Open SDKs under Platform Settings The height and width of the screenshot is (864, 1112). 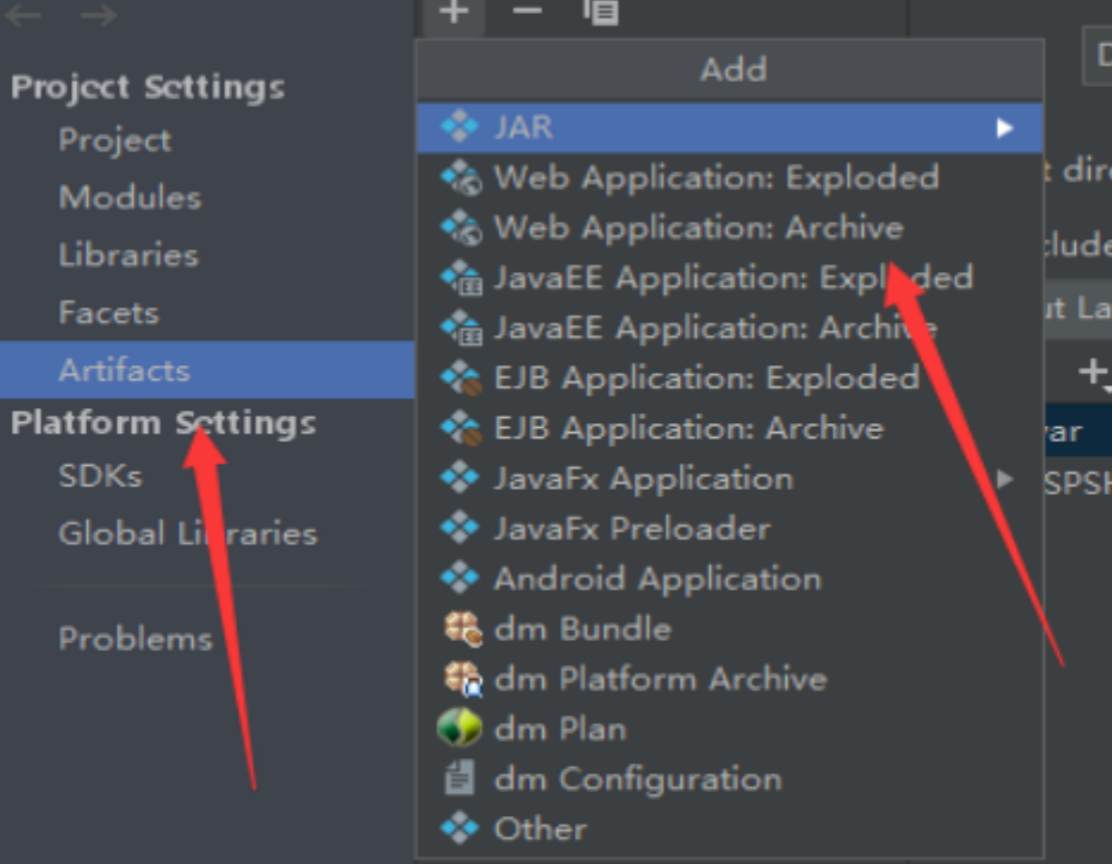101,476
